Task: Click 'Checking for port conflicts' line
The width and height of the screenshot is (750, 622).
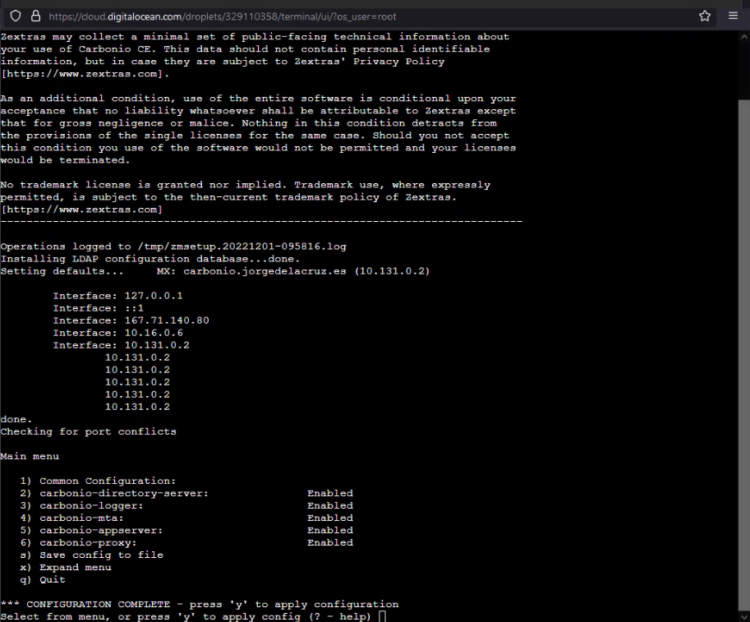Action: (88, 432)
